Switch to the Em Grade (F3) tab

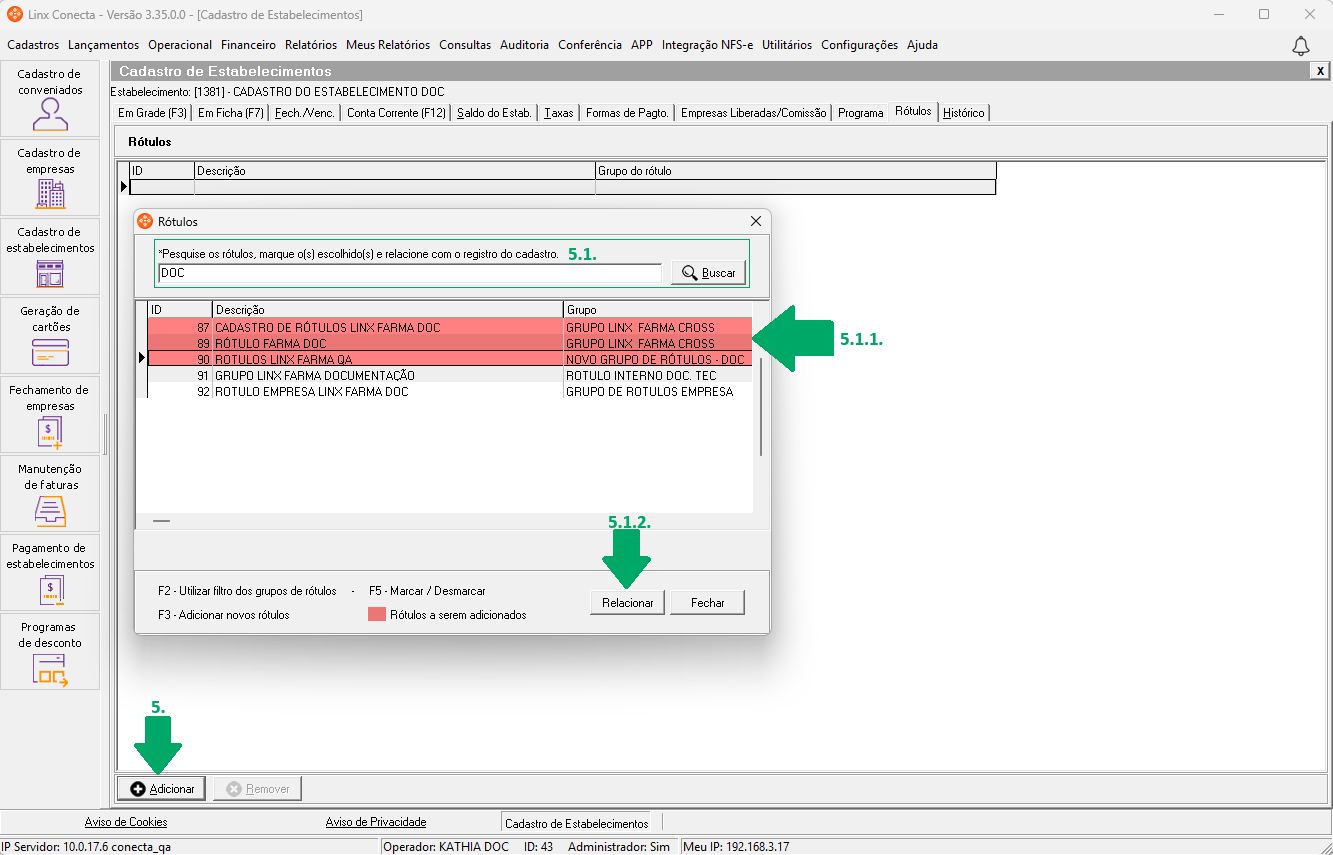(153, 113)
